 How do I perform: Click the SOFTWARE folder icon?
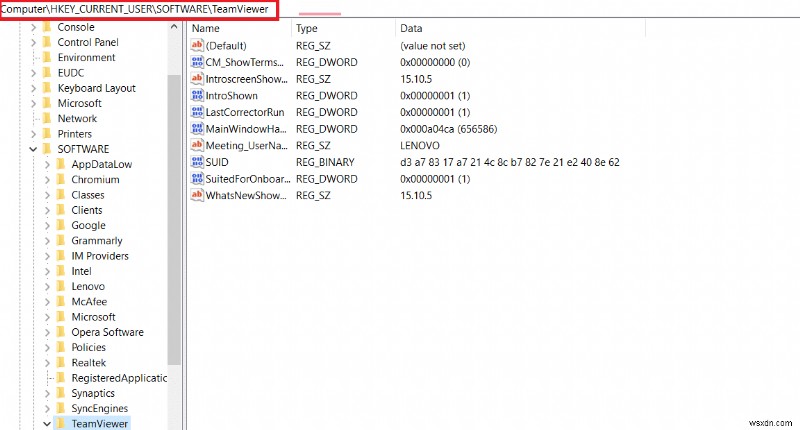pos(47,149)
